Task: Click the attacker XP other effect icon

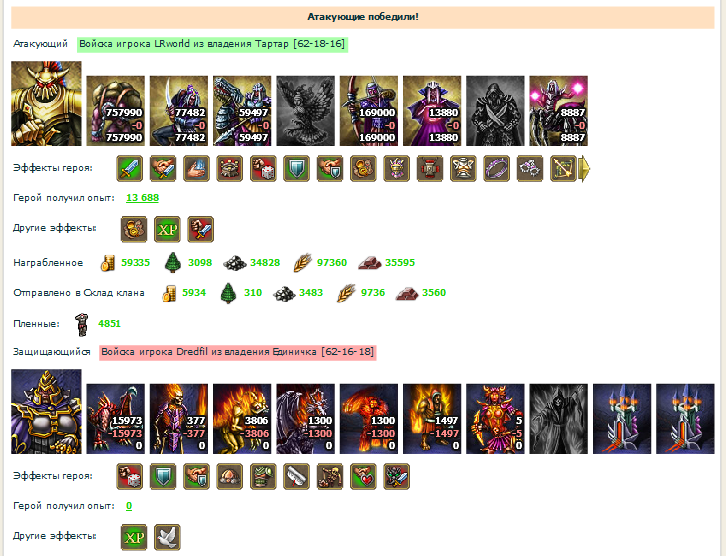Action: click(167, 229)
